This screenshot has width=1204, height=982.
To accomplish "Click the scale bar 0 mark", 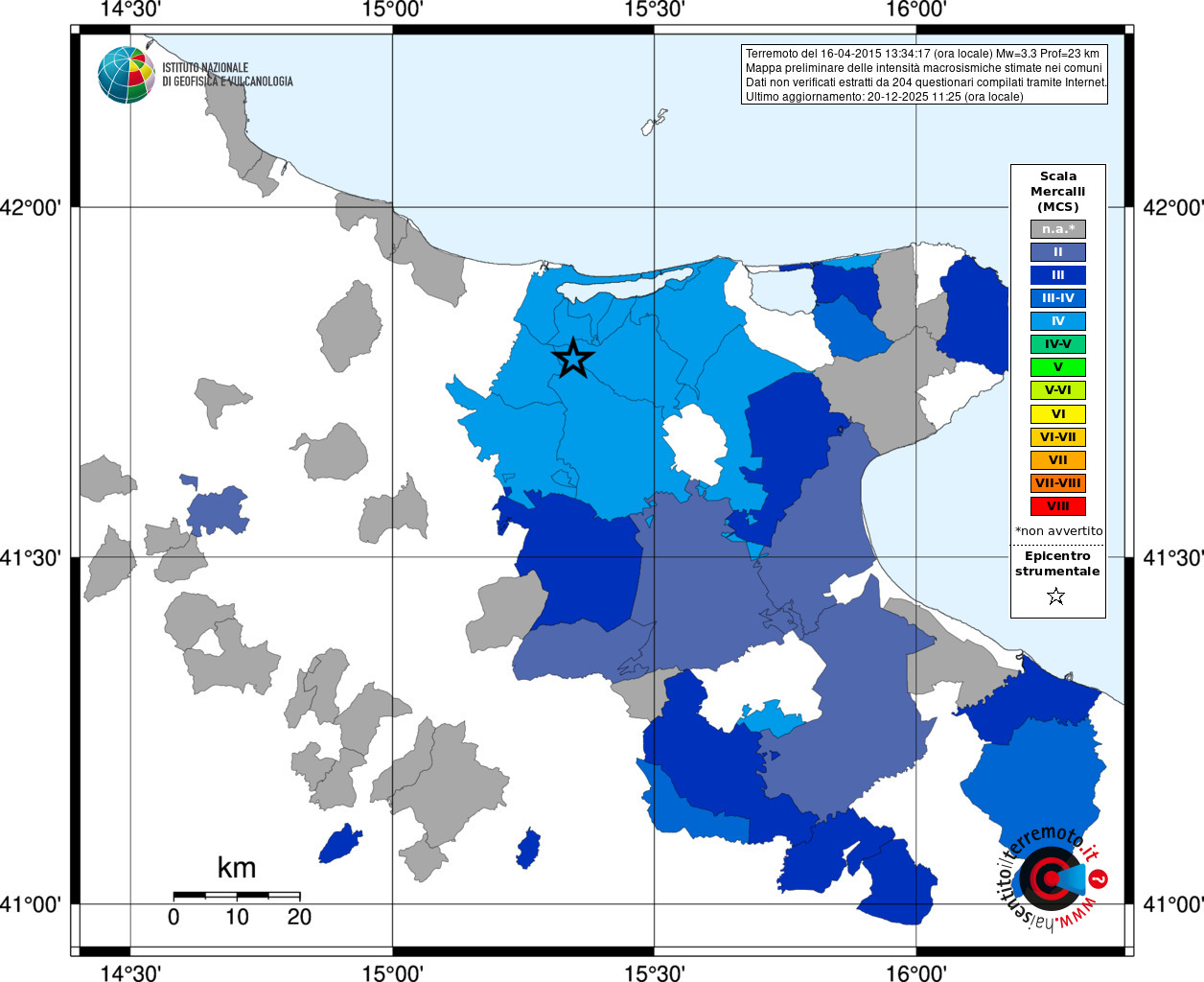I will pos(174,917).
